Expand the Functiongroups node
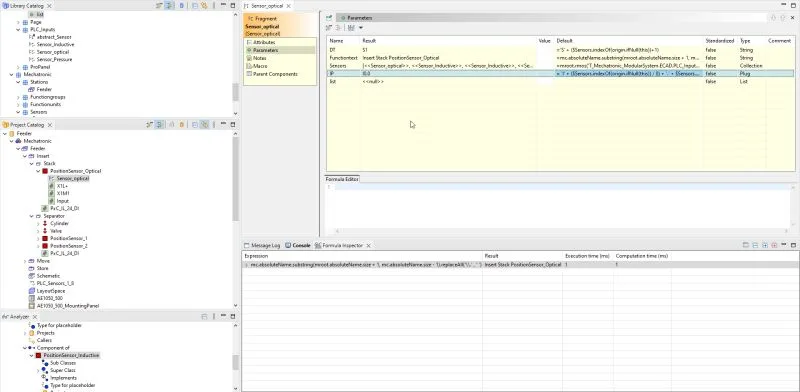The height and width of the screenshot is (392, 800). click(x=18, y=97)
